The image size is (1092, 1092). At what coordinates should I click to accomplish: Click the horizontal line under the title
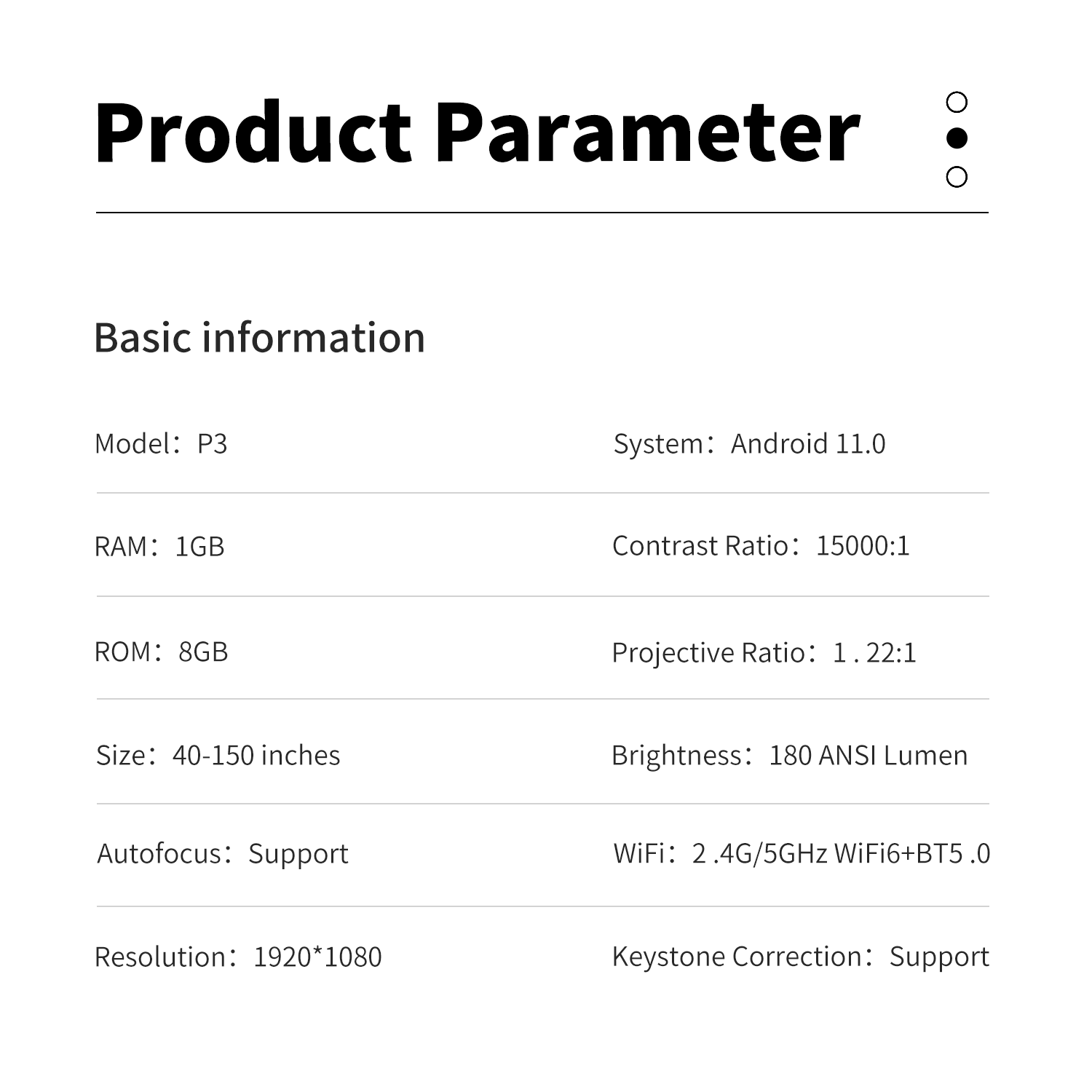click(x=542, y=213)
